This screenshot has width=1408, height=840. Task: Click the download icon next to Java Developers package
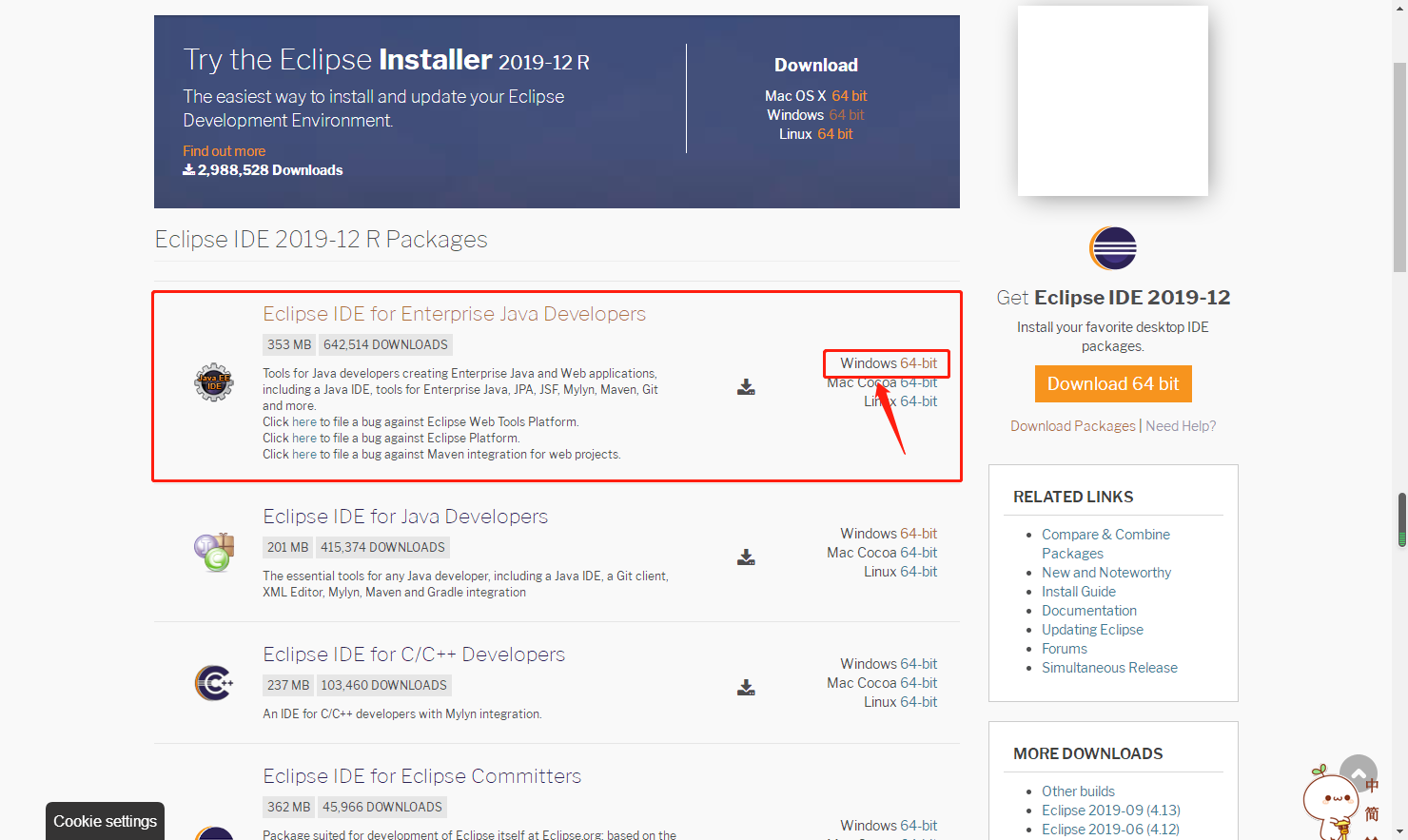(x=746, y=557)
